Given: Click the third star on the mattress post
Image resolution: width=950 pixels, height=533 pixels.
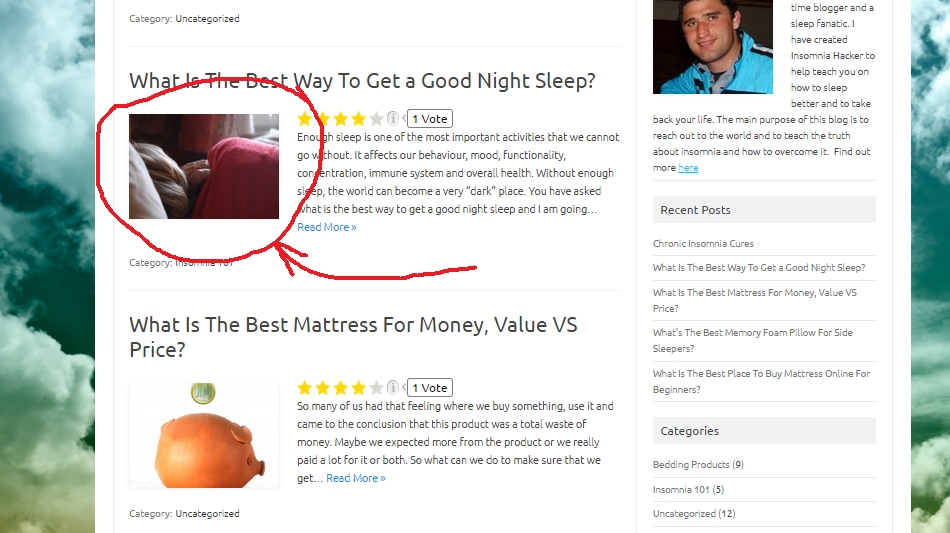Looking at the screenshot, I should click(x=340, y=388).
